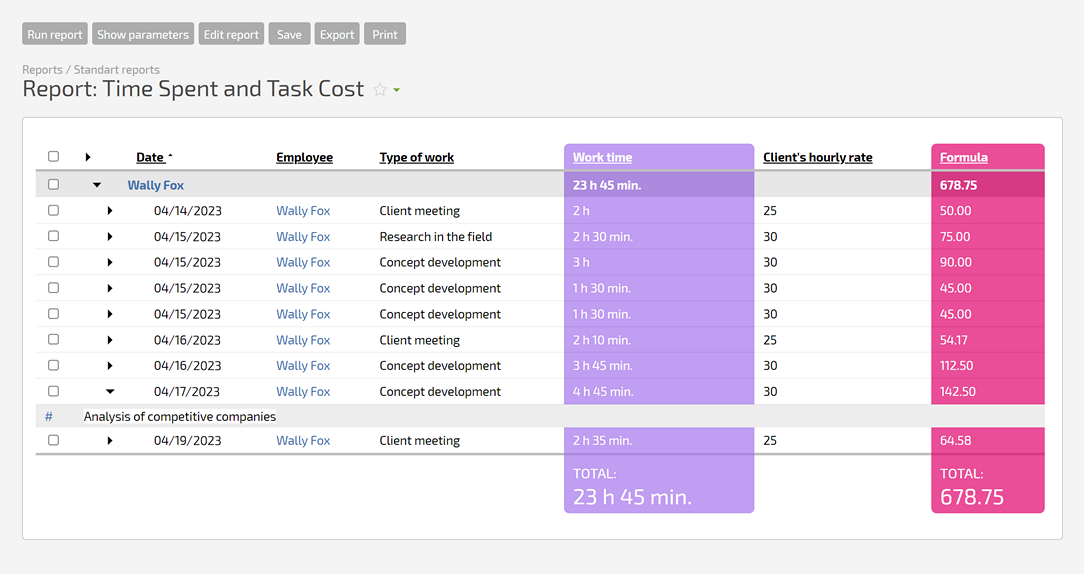Screen dimensions: 1084x574
Task: Tick checkbox for the 04/19/2023 row
Action: click(54, 440)
